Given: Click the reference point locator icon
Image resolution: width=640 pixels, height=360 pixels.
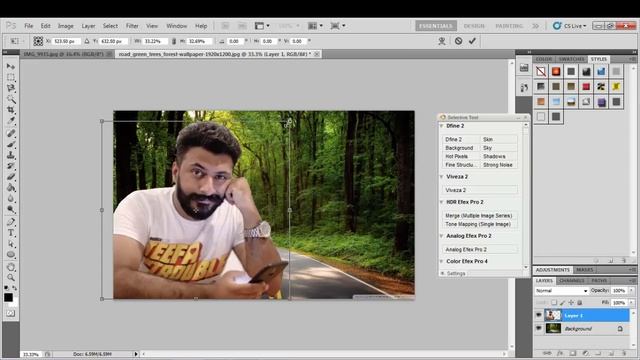Looking at the screenshot, I should point(38,41).
